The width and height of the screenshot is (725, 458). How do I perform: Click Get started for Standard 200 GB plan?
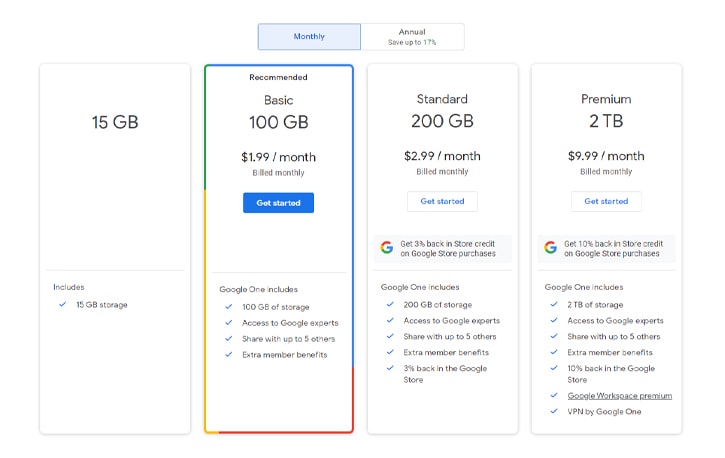tap(442, 202)
